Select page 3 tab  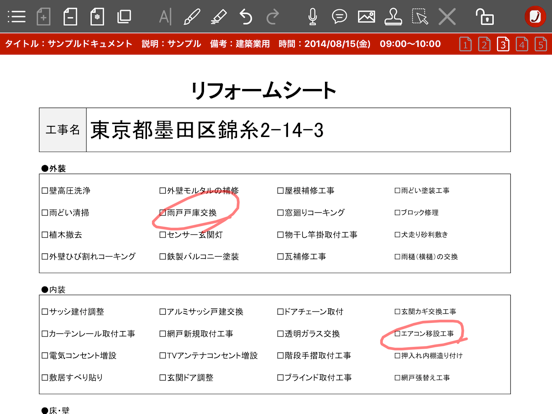pos(503,44)
